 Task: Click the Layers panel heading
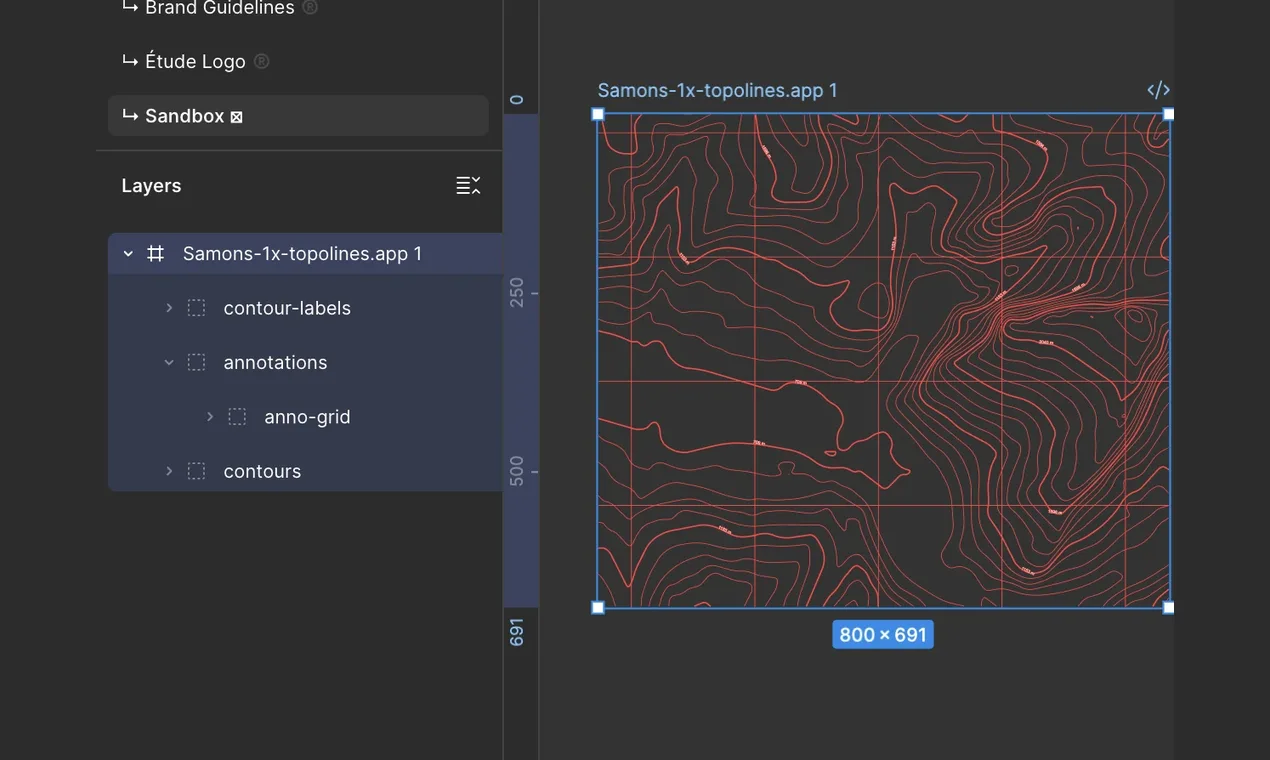coord(151,186)
